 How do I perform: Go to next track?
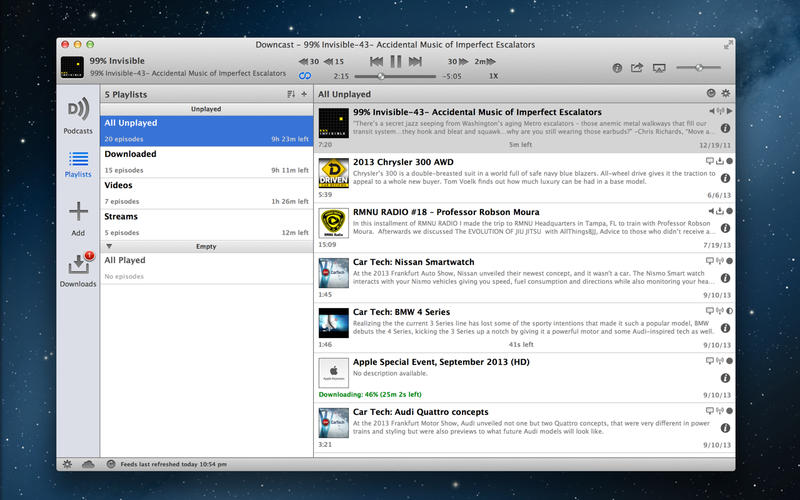tap(415, 62)
